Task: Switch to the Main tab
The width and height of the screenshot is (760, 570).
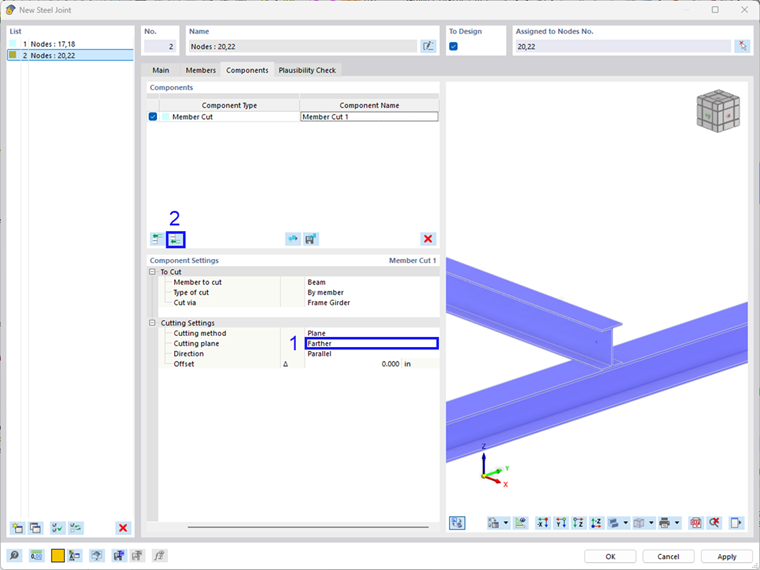Action: tap(161, 70)
